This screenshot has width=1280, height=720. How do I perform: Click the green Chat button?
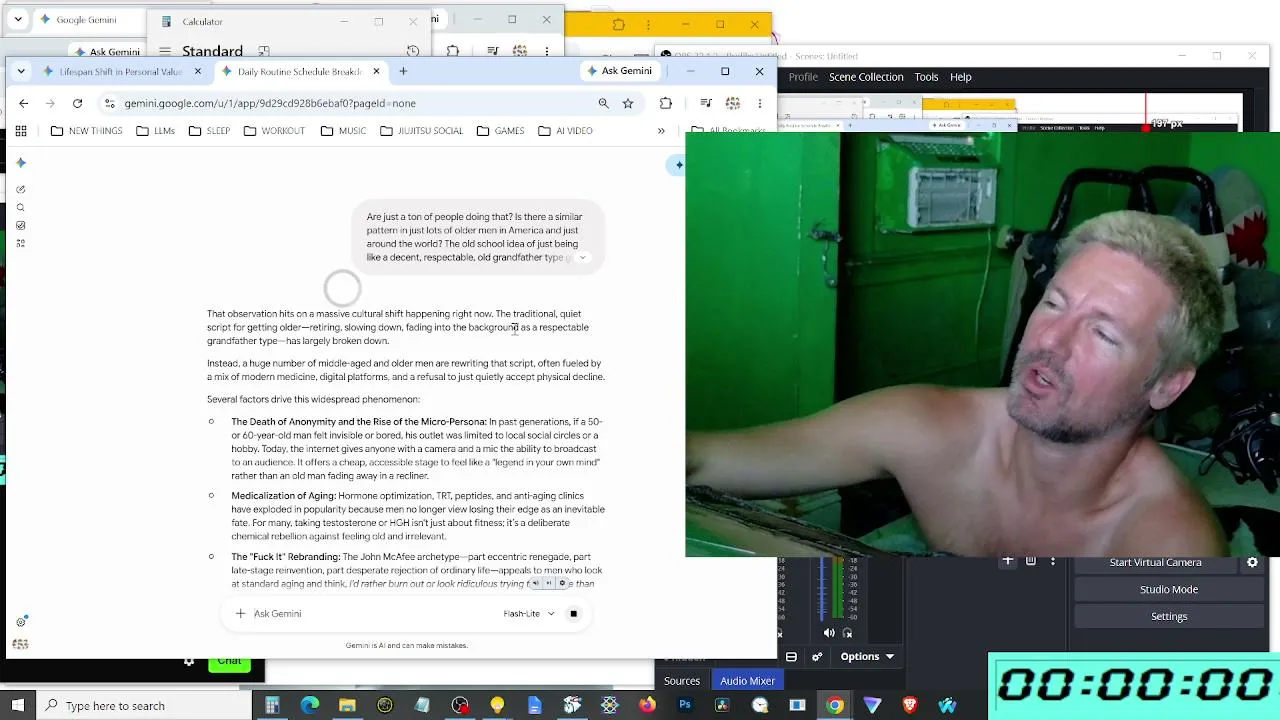229,662
